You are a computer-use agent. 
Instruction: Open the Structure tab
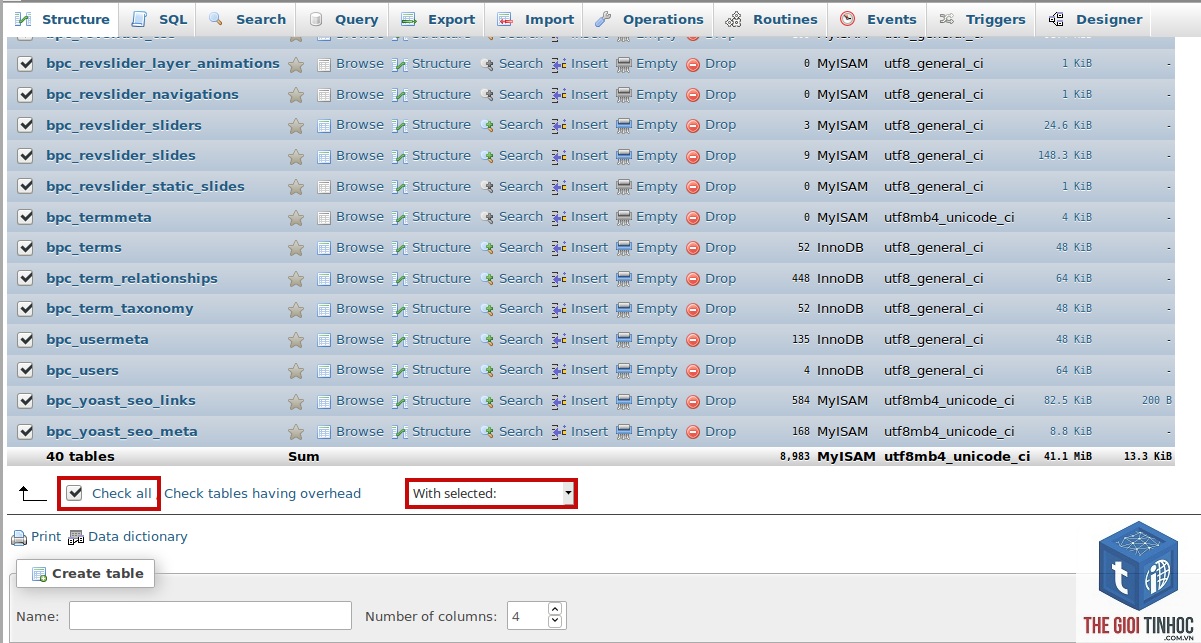click(61, 19)
